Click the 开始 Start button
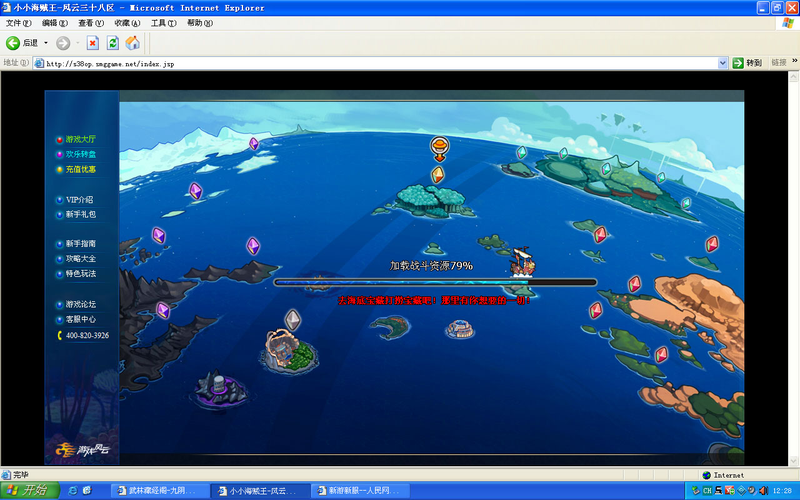This screenshot has width=800, height=500. (x=30, y=490)
